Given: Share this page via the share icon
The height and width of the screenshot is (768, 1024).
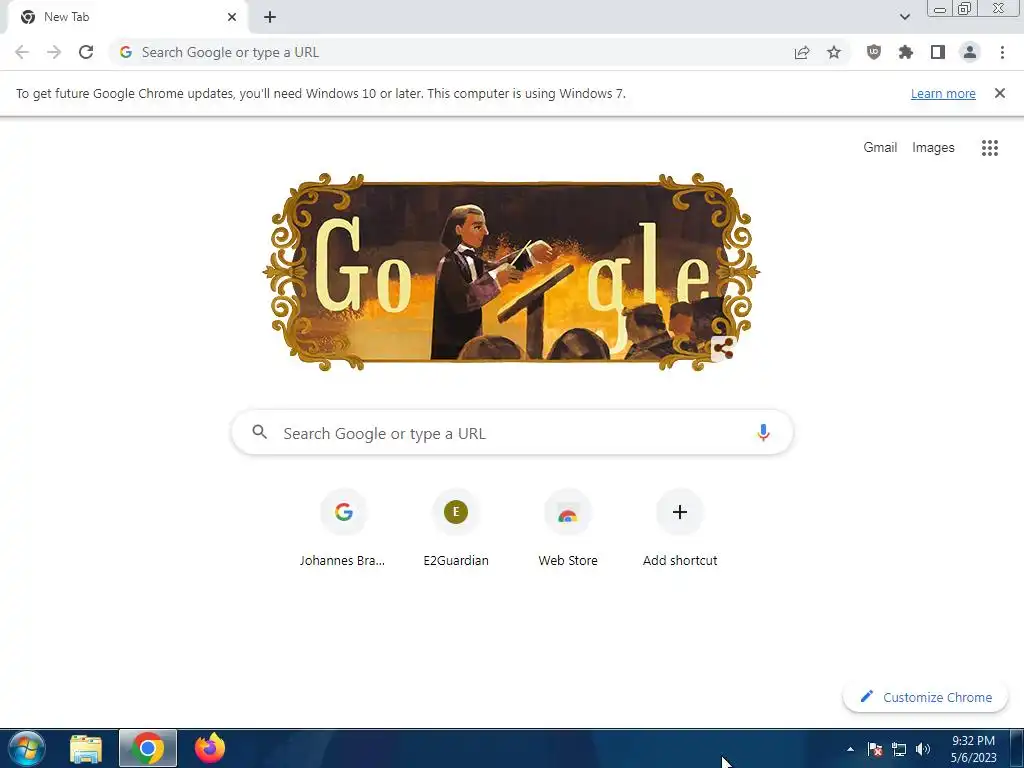Looking at the screenshot, I should (802, 52).
